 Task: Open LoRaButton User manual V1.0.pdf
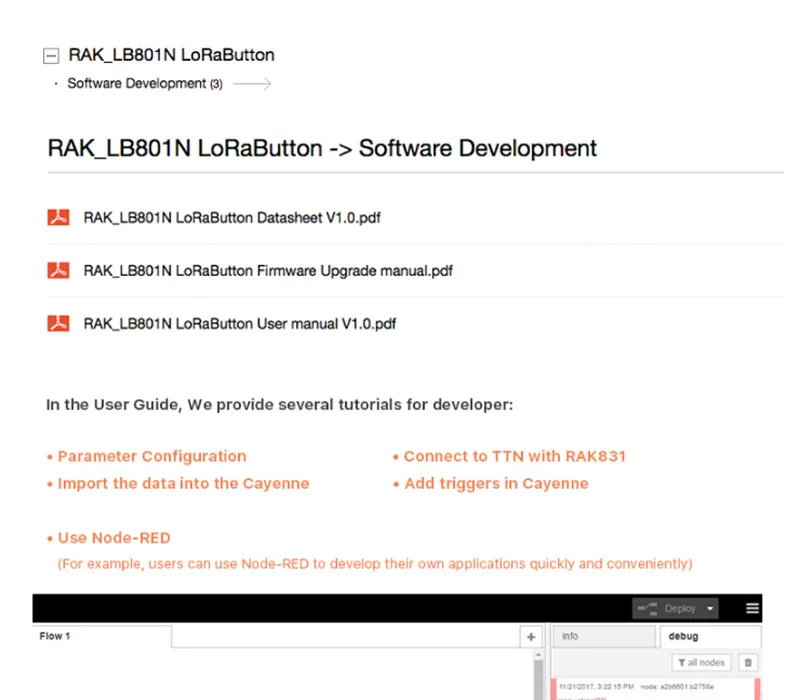coord(240,323)
